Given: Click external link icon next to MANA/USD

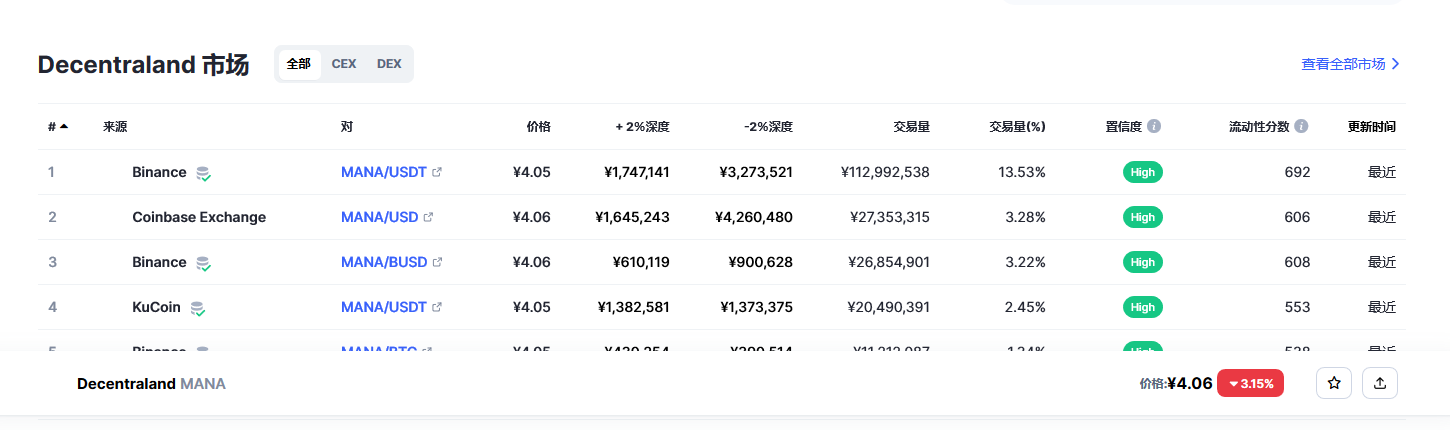Looking at the screenshot, I should click(x=428, y=217).
